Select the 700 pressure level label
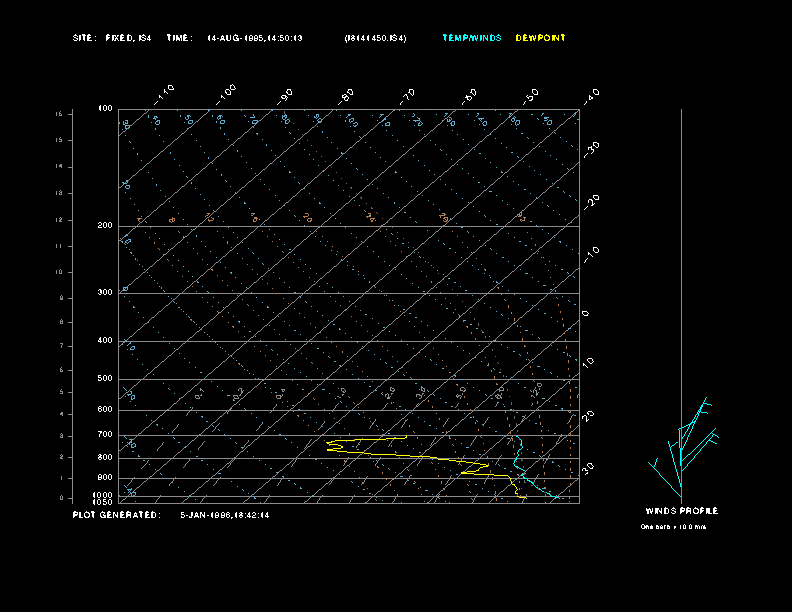 tap(105, 435)
